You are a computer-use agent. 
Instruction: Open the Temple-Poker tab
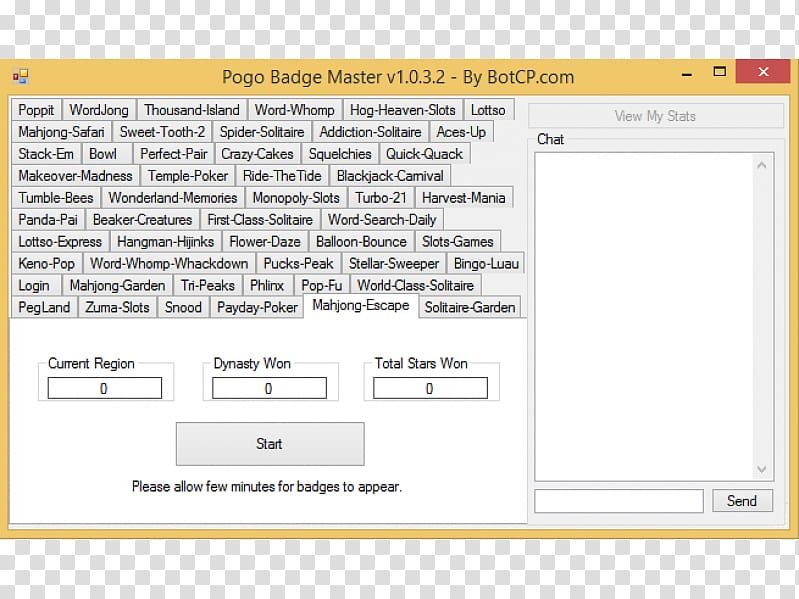[188, 176]
